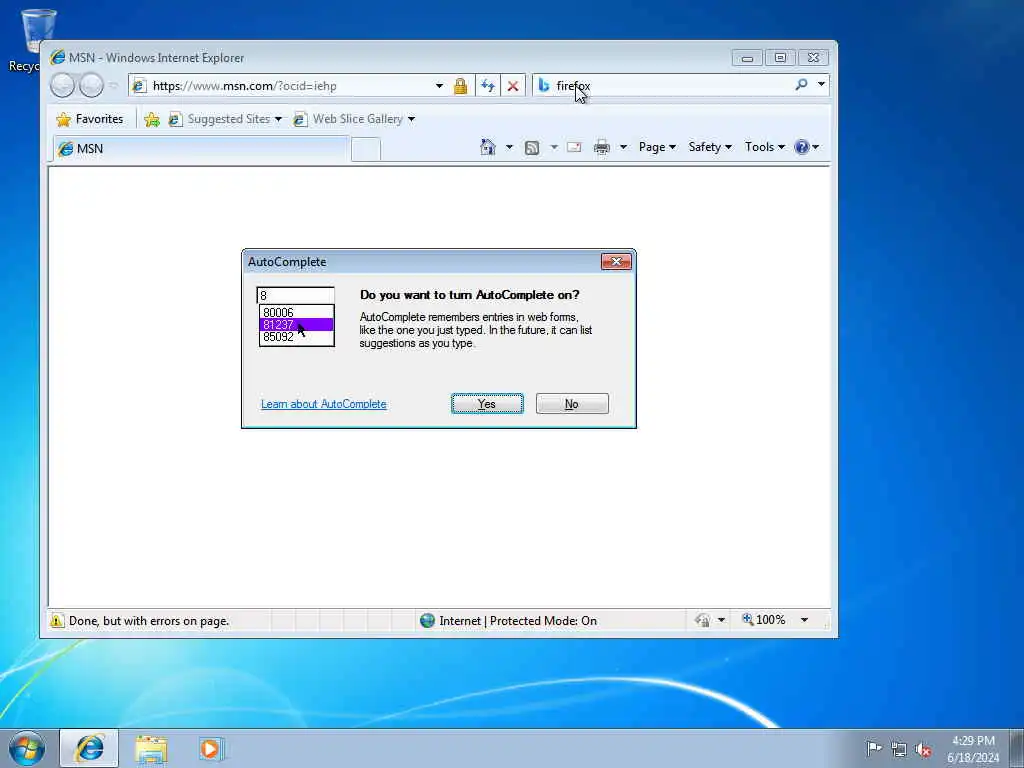This screenshot has width=1024, height=768.
Task: Close the AutoComplete dialog with red X
Action: pyautogui.click(x=616, y=261)
